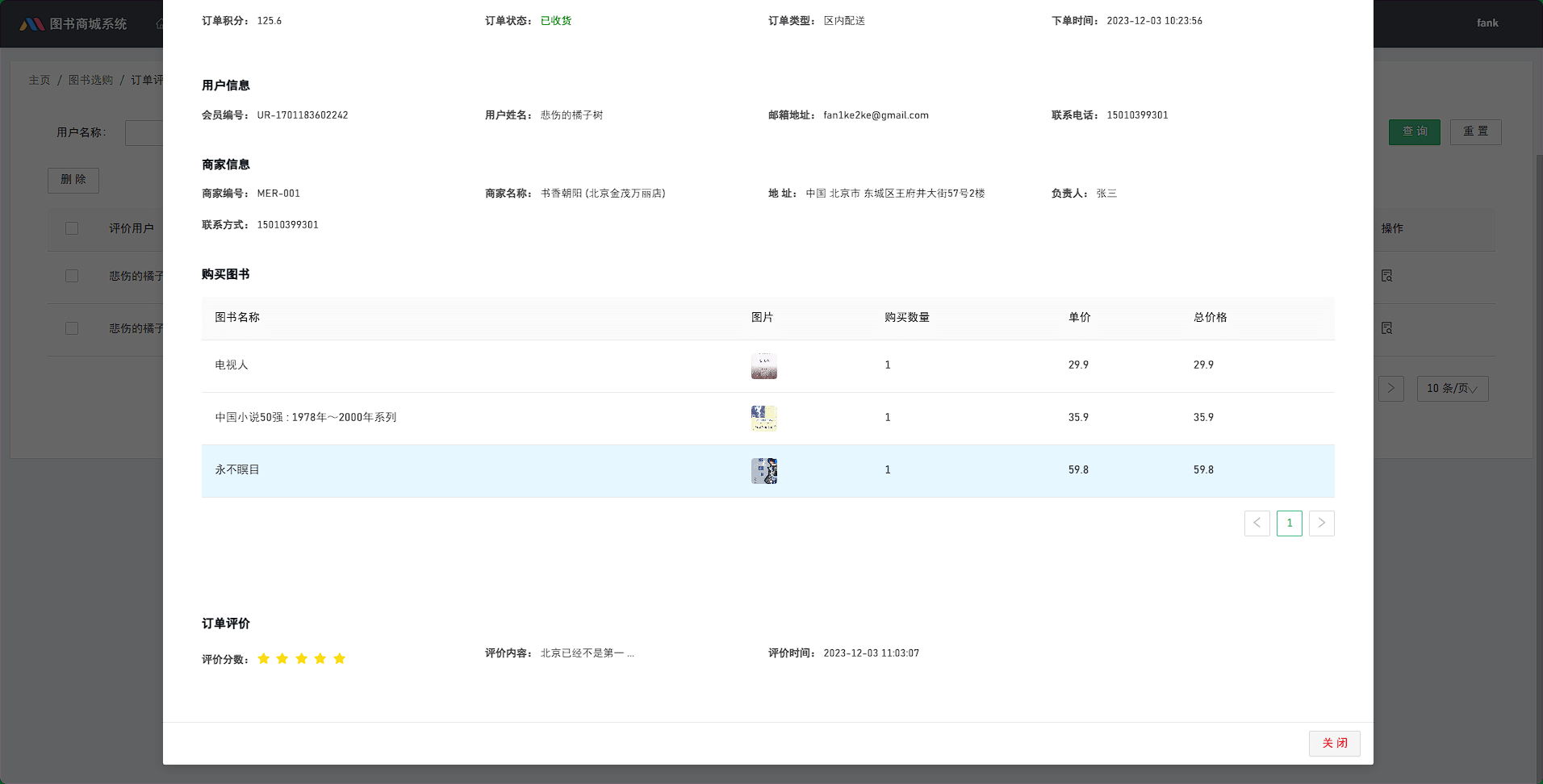The width and height of the screenshot is (1543, 784).
Task: Click the 删除 delete button
Action: [x=73, y=180]
